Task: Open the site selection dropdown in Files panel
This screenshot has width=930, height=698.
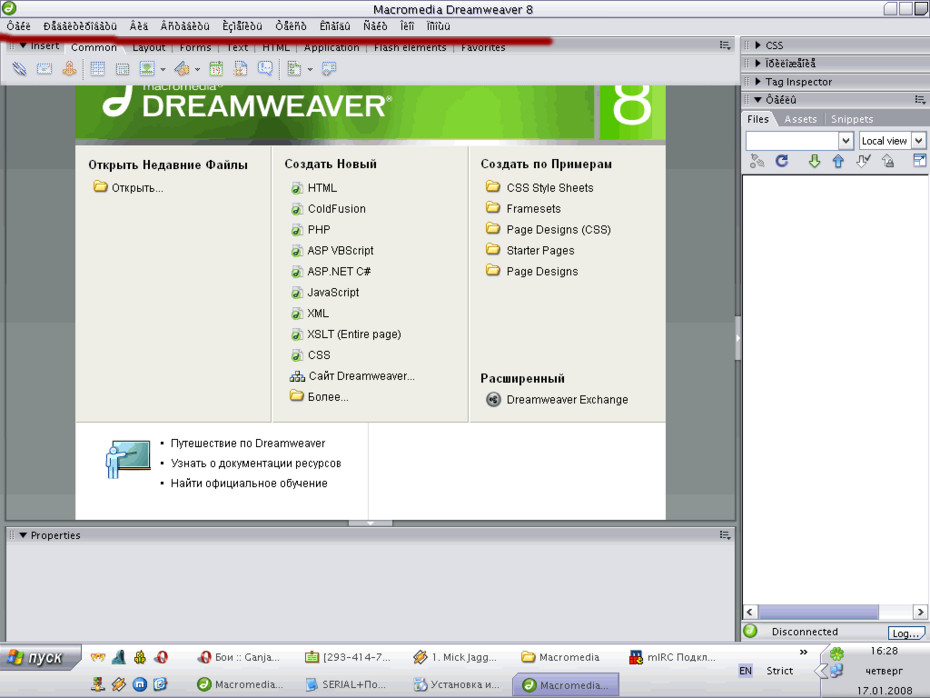Action: point(846,141)
